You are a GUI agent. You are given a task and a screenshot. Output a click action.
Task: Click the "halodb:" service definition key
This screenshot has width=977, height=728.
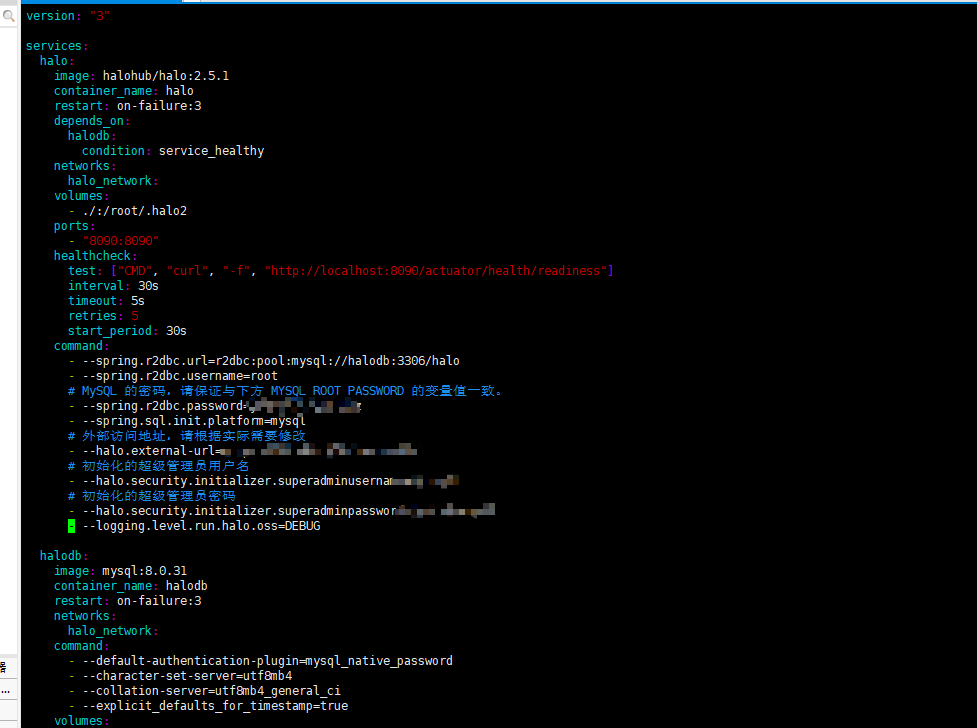pos(64,555)
